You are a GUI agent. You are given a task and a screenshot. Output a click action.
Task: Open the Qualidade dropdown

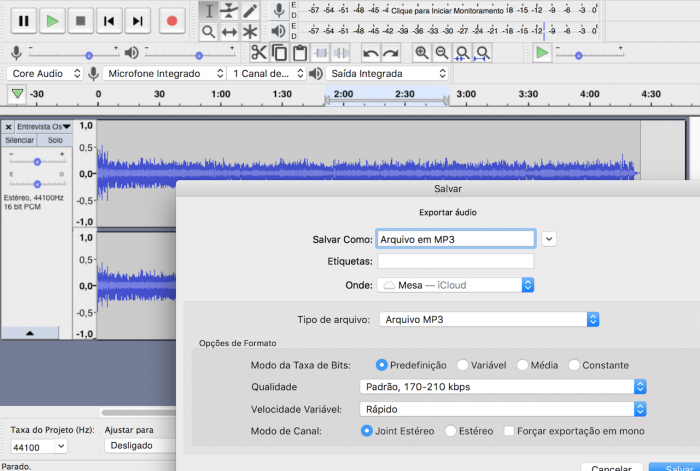pyautogui.click(x=503, y=387)
